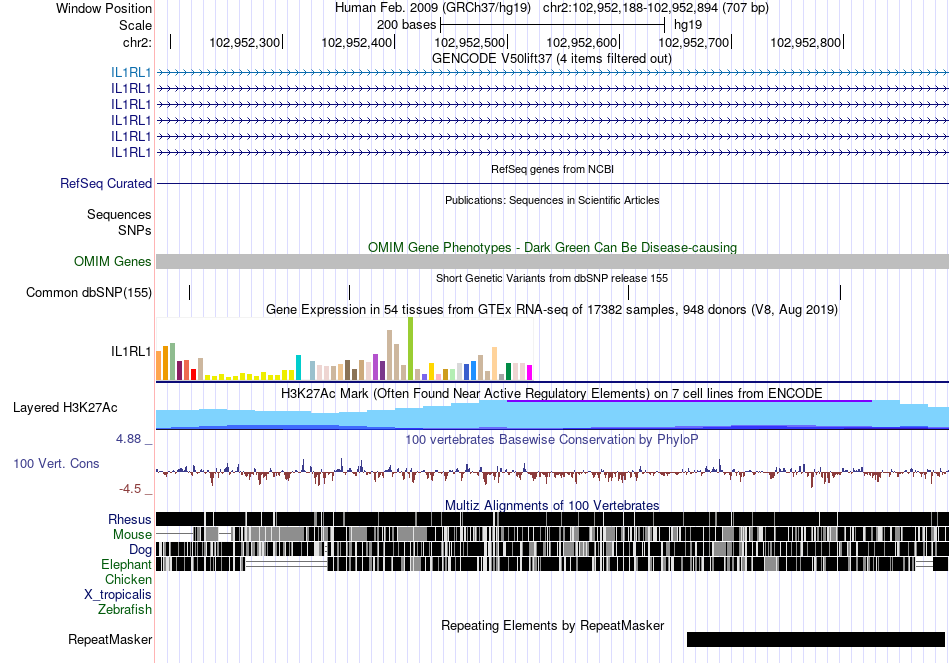
Task: Click the black RepeatMasker repeat block
Action: click(x=815, y=639)
